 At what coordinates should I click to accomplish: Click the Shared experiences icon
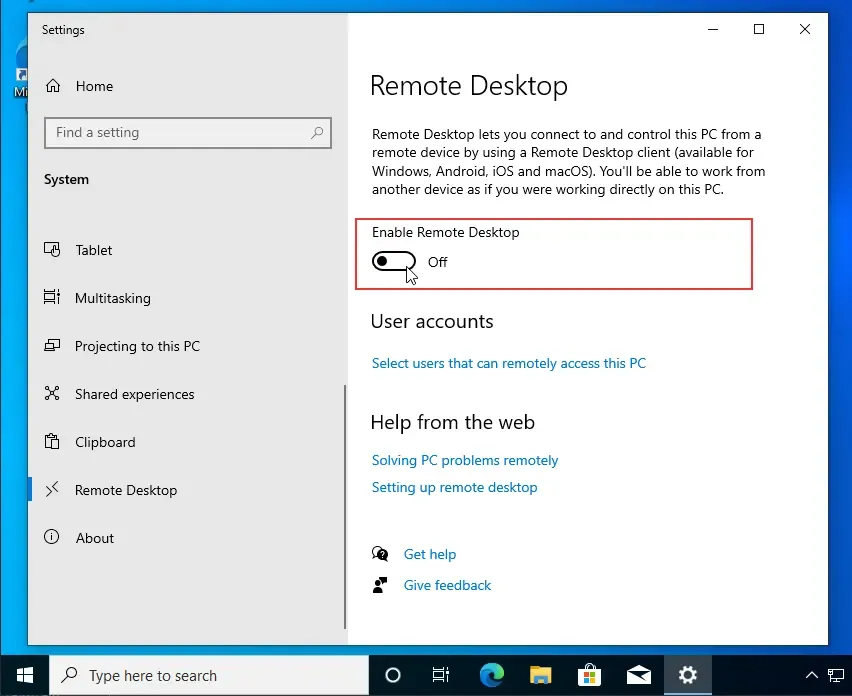pos(52,393)
